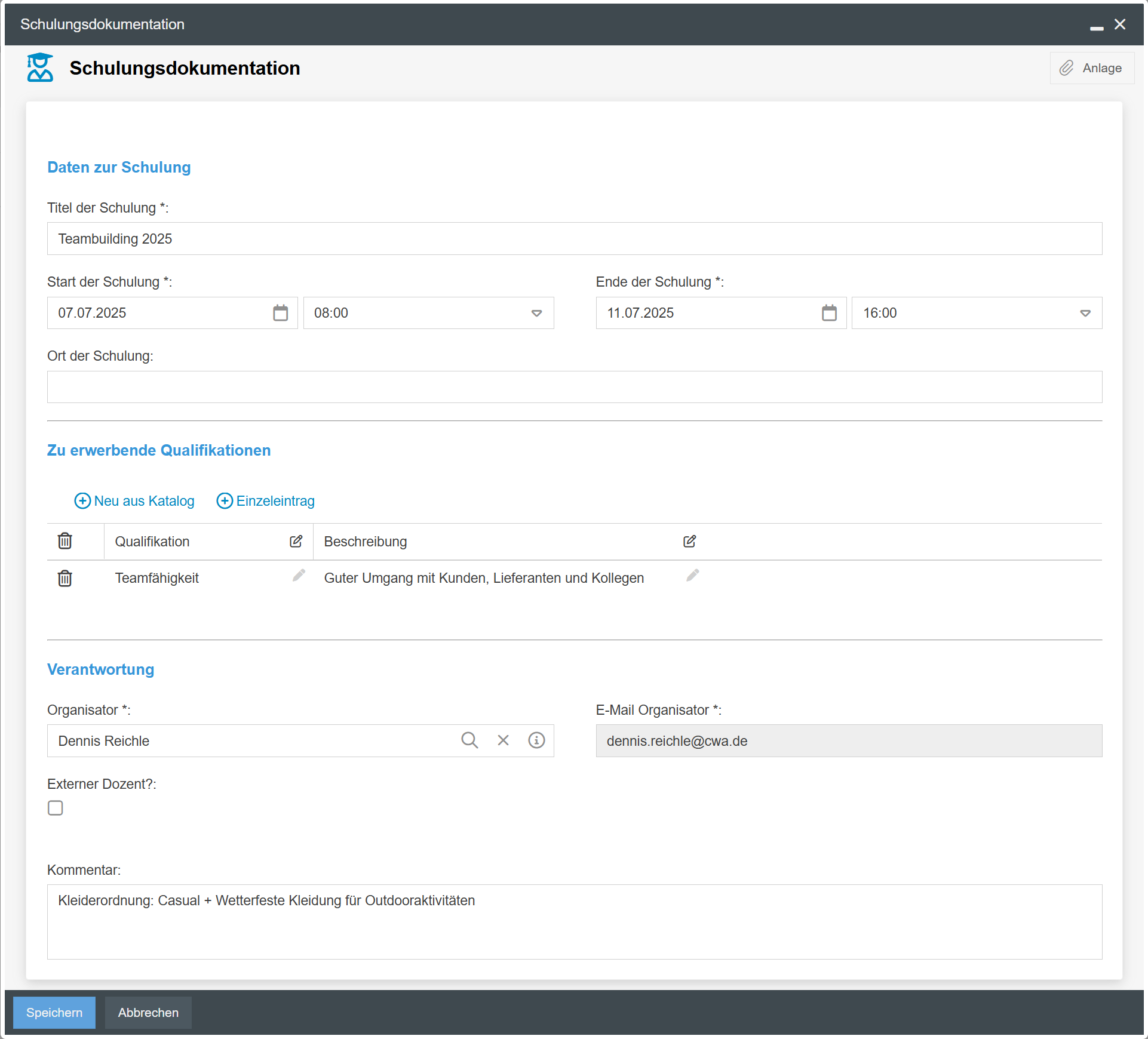
Task: Add an Einzeleintrag qualification
Action: click(x=266, y=501)
